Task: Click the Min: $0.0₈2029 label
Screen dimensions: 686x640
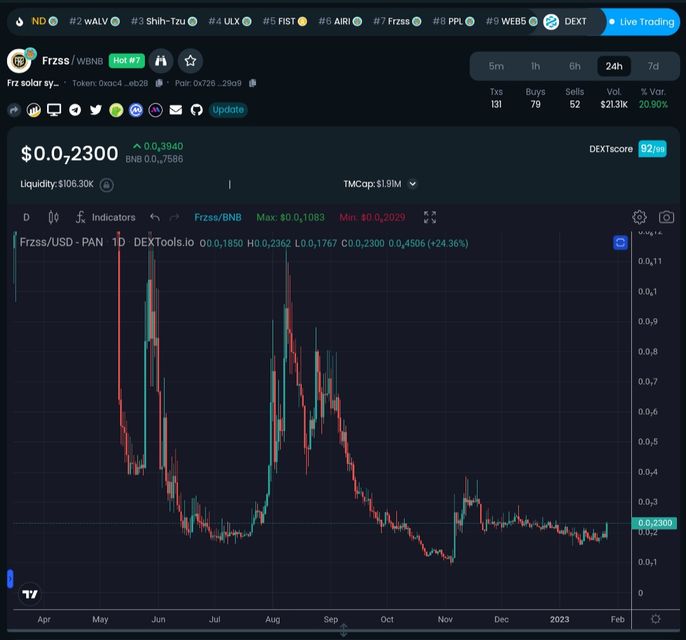Action: pyautogui.click(x=372, y=217)
